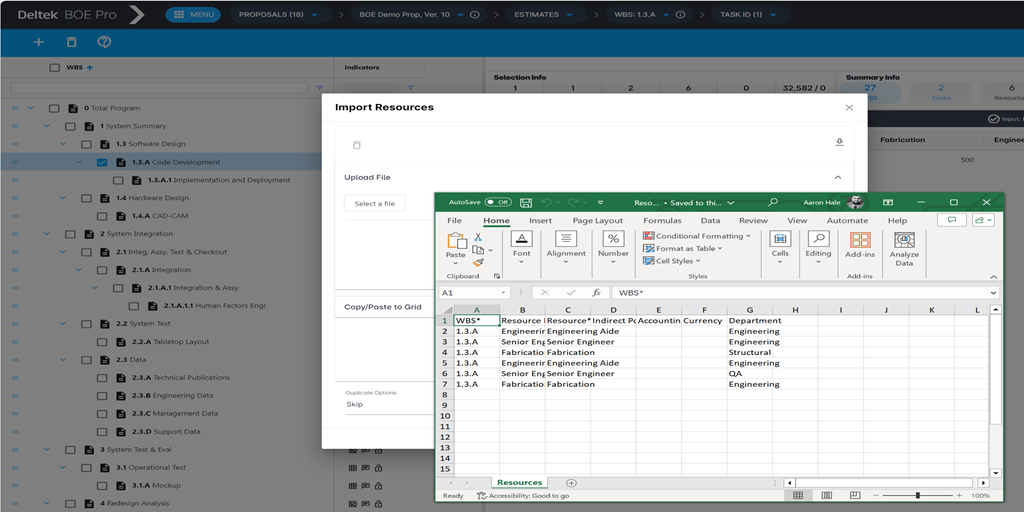Click the help question mark icon in toolbar
1024x512 pixels.
click(x=104, y=42)
